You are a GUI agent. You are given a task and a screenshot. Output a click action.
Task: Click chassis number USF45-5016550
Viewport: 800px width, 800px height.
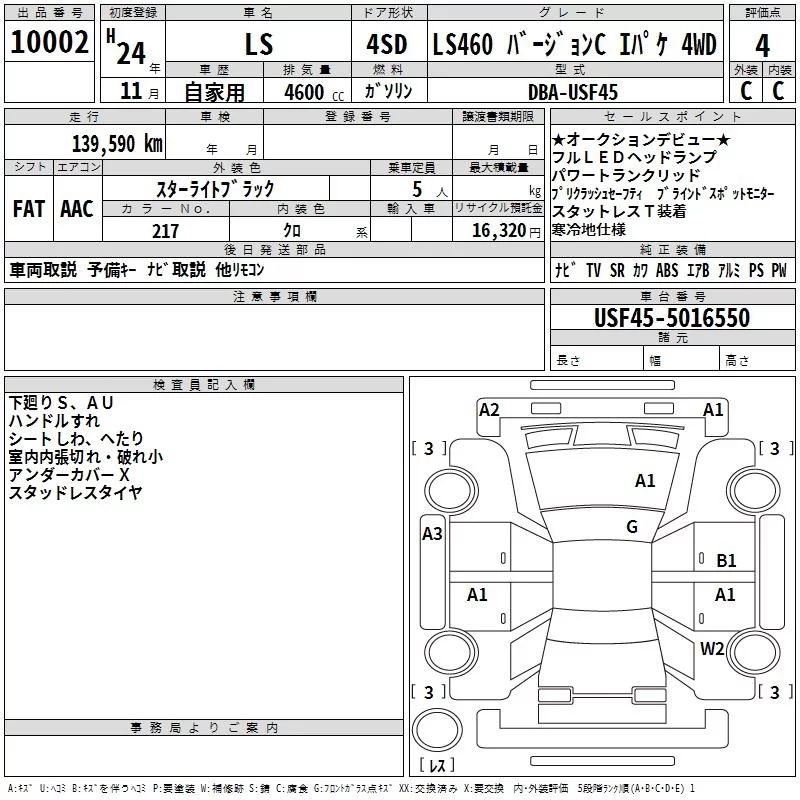(x=672, y=318)
